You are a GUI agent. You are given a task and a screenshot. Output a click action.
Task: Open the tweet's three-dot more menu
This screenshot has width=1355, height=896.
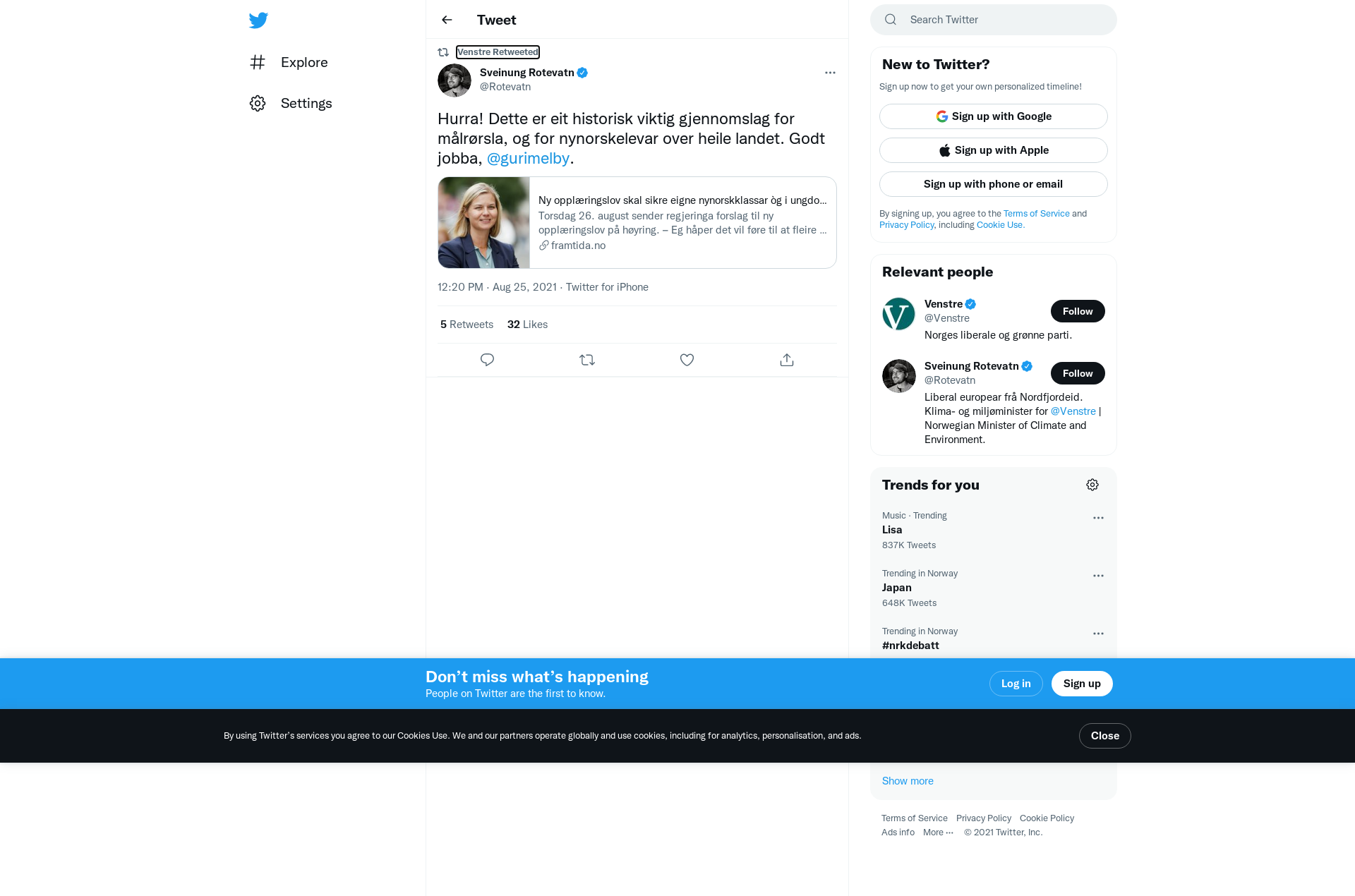point(830,73)
